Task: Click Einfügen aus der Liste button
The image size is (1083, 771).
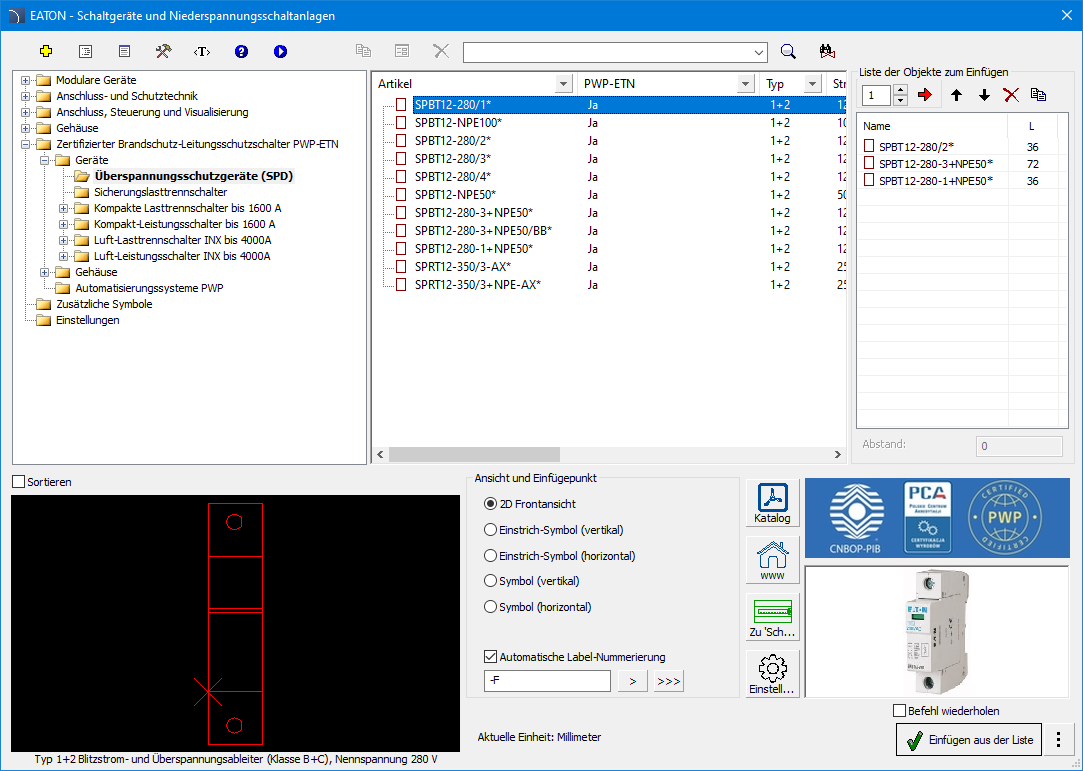Action: [968, 740]
